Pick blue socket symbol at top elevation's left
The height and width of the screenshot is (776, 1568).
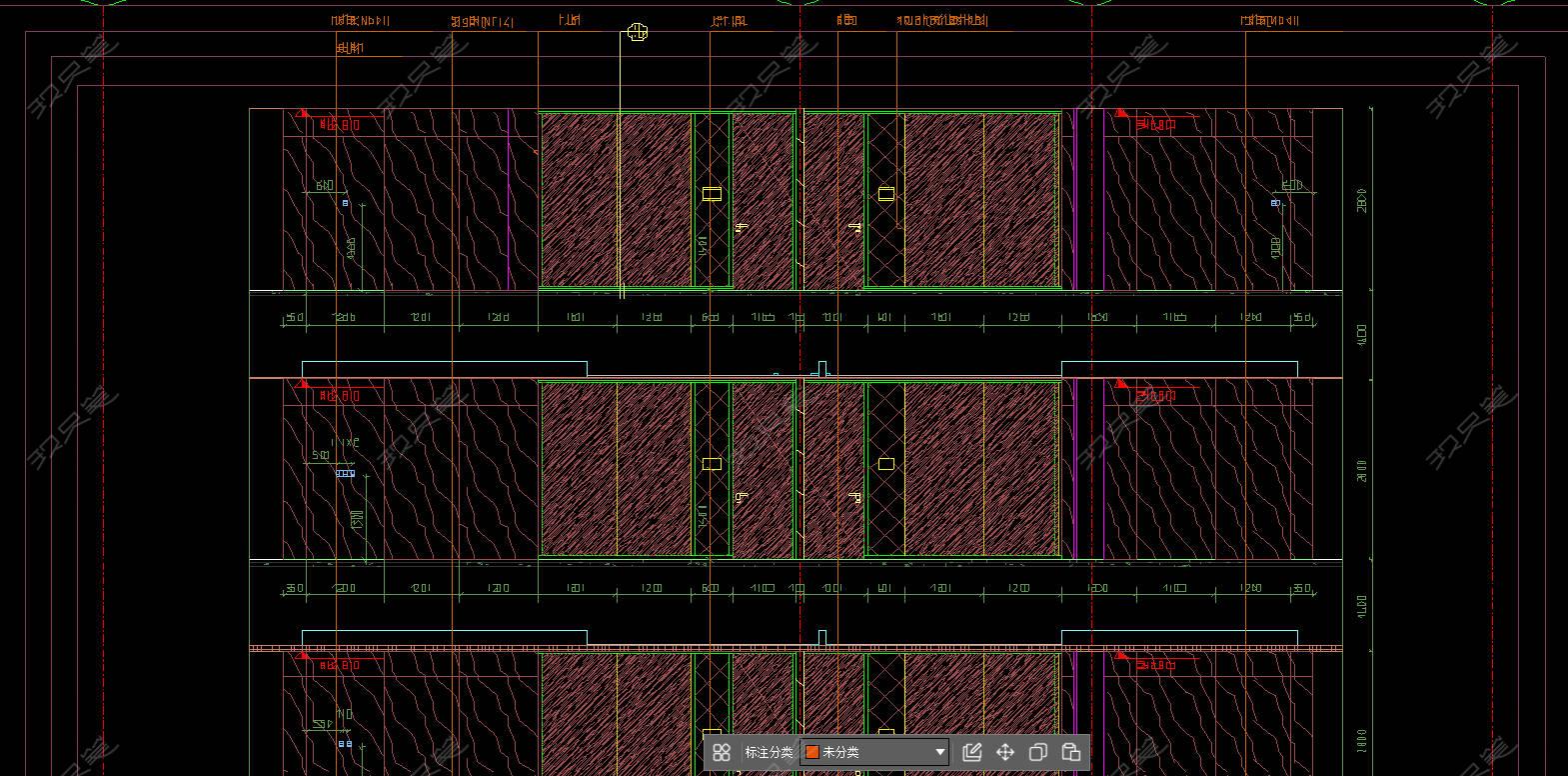point(346,203)
